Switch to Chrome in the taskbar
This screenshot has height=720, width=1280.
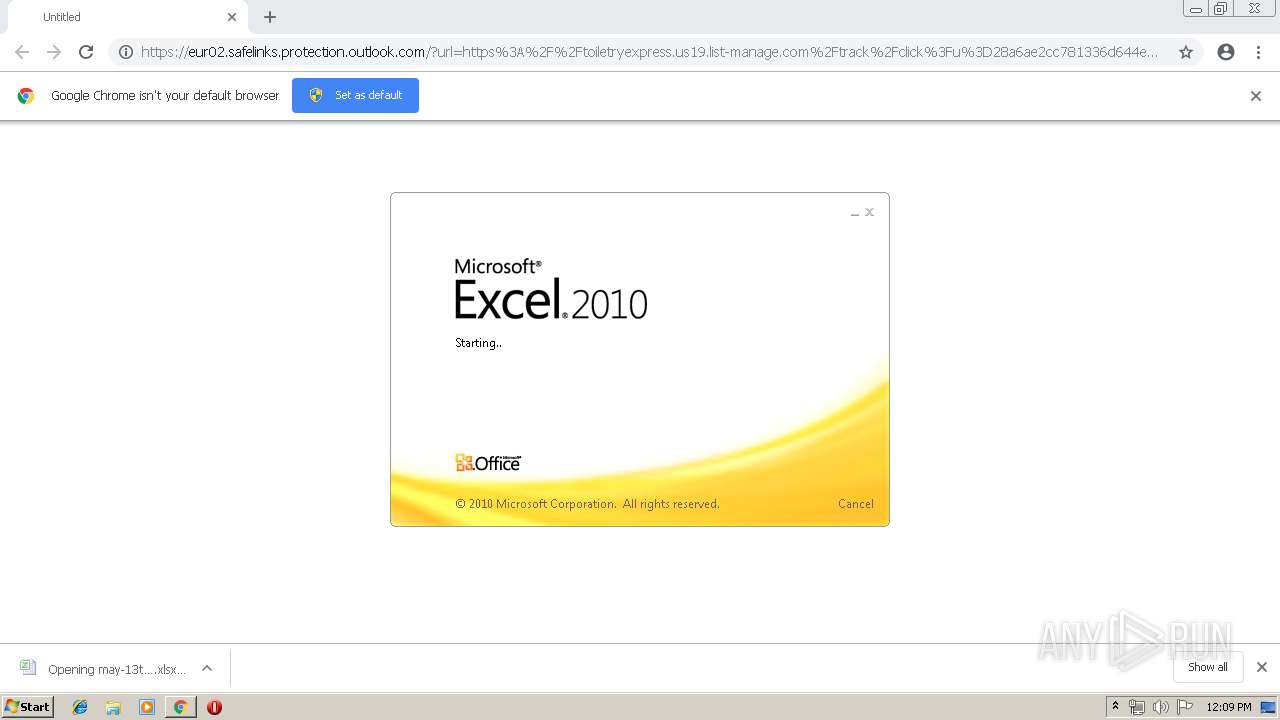[180, 707]
